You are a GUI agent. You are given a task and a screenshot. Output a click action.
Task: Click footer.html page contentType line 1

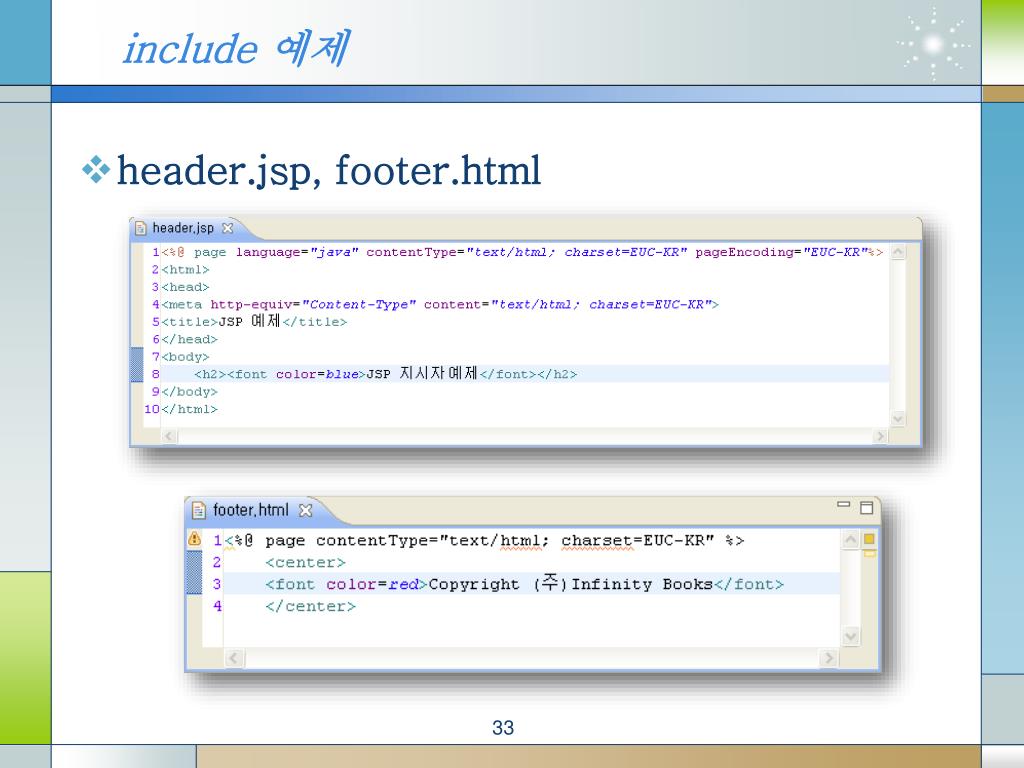(x=485, y=541)
